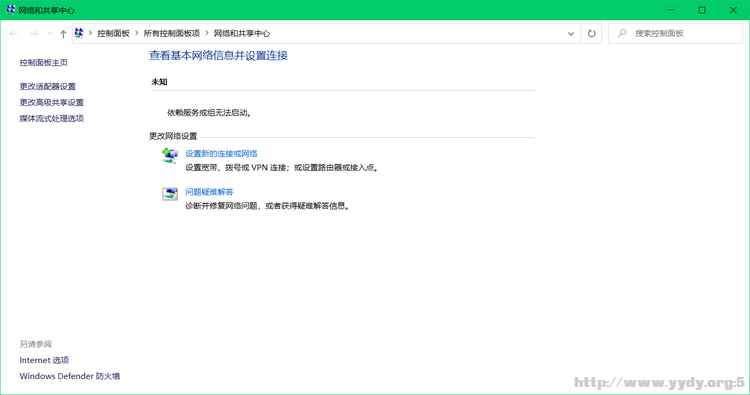Expand chevron after 所有控制面板项 breadcrumb
The image size is (750, 395).
point(207,33)
